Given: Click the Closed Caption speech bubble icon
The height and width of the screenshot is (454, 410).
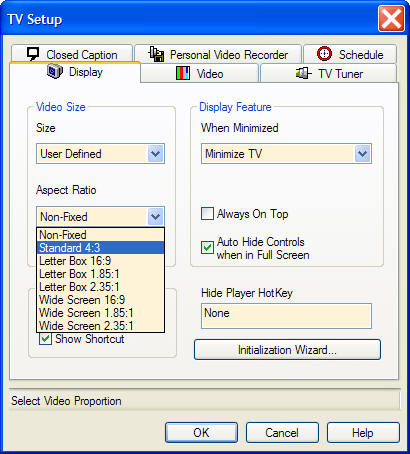Looking at the screenshot, I should (33, 54).
